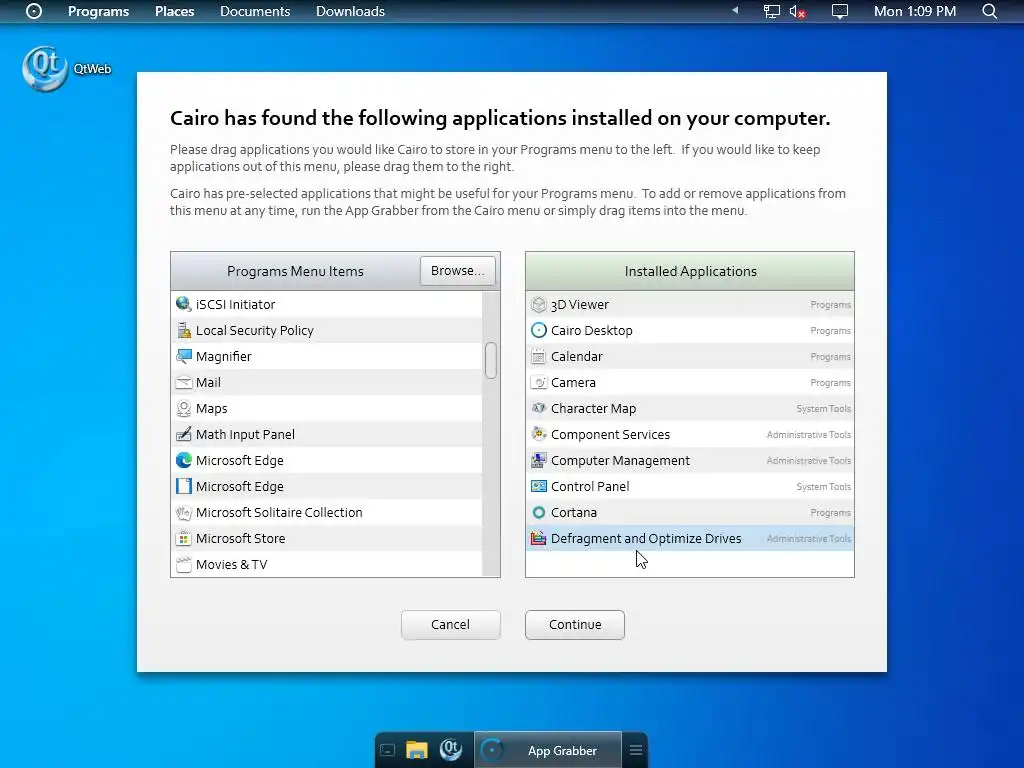The width and height of the screenshot is (1024, 768).
Task: Click the Programs Menu Items header
Action: [x=295, y=271]
